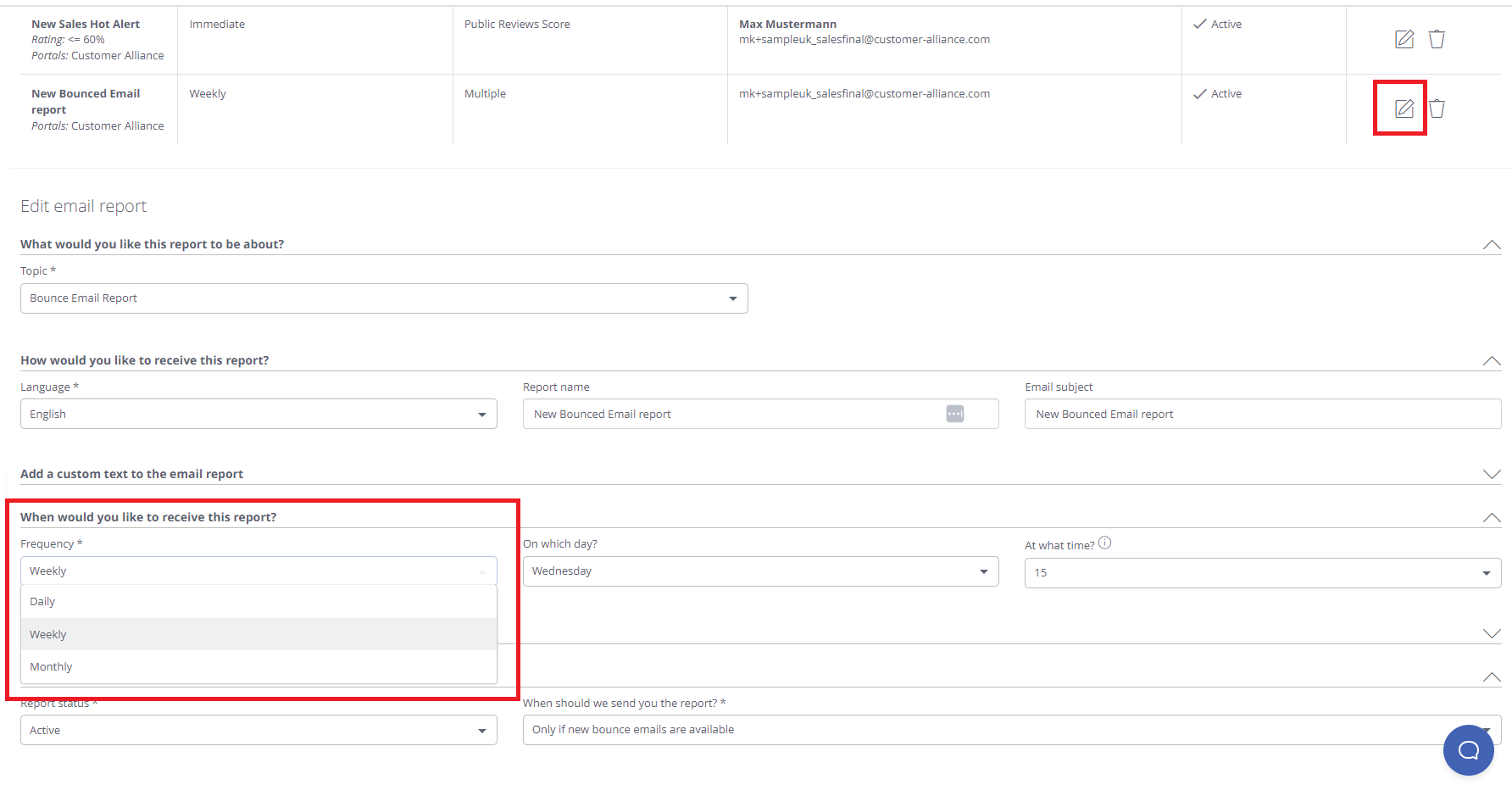Click the Public Reviews Score cell
This screenshot has width=1512, height=785.
click(517, 24)
